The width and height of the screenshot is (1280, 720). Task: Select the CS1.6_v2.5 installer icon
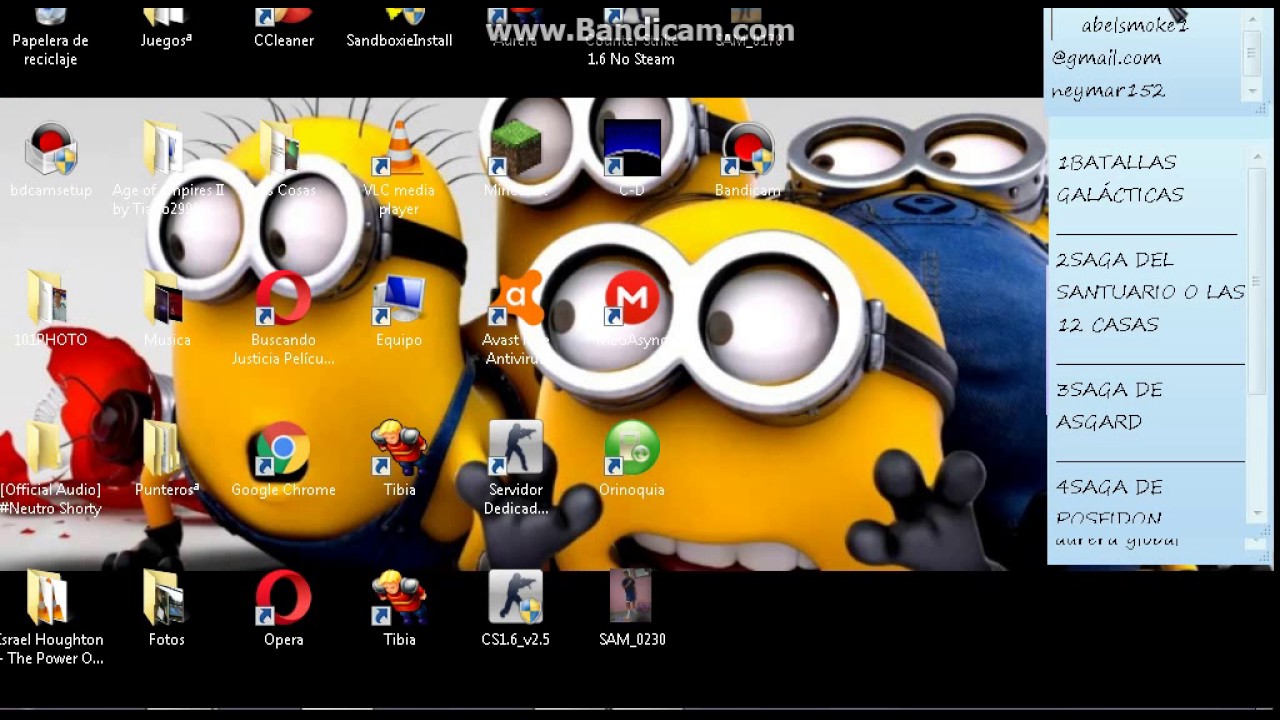516,608
